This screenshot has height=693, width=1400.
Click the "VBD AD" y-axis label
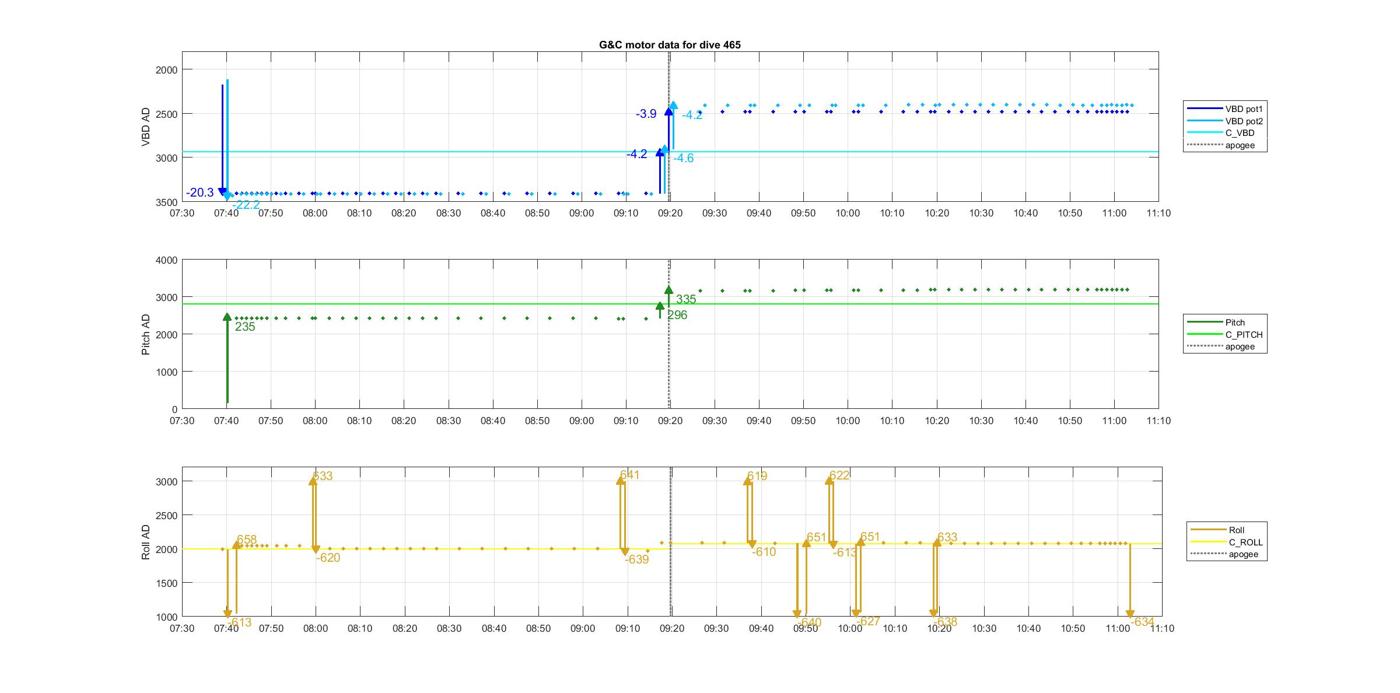tap(146, 127)
